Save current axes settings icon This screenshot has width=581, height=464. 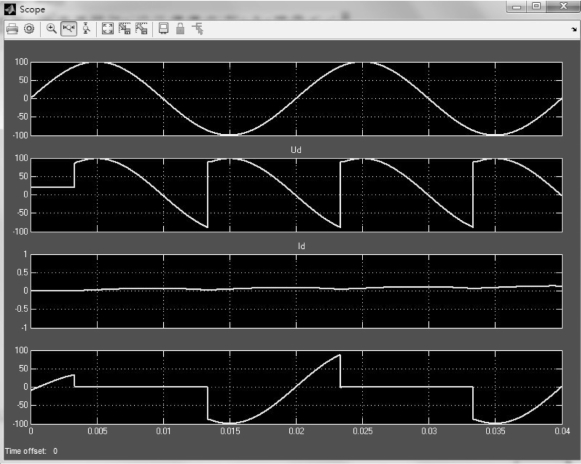point(124,29)
